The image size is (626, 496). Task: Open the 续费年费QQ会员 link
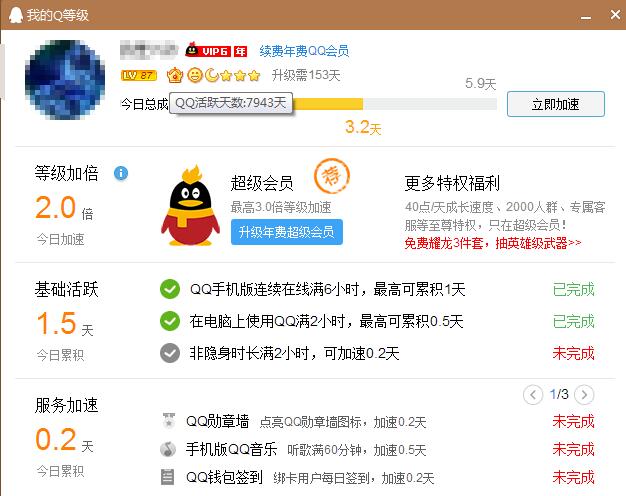[x=304, y=51]
